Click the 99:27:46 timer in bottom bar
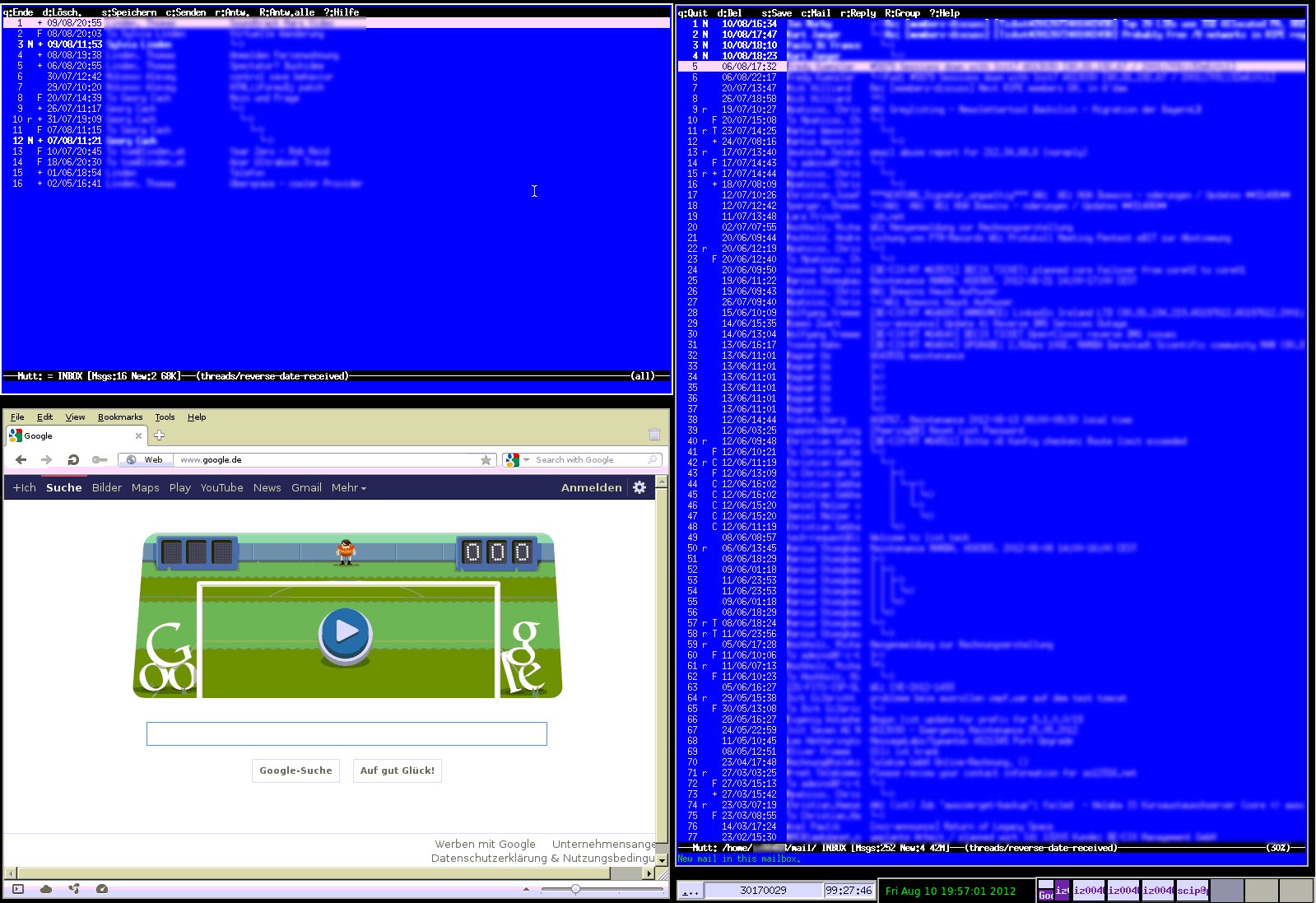1316x903 pixels. pos(849,891)
